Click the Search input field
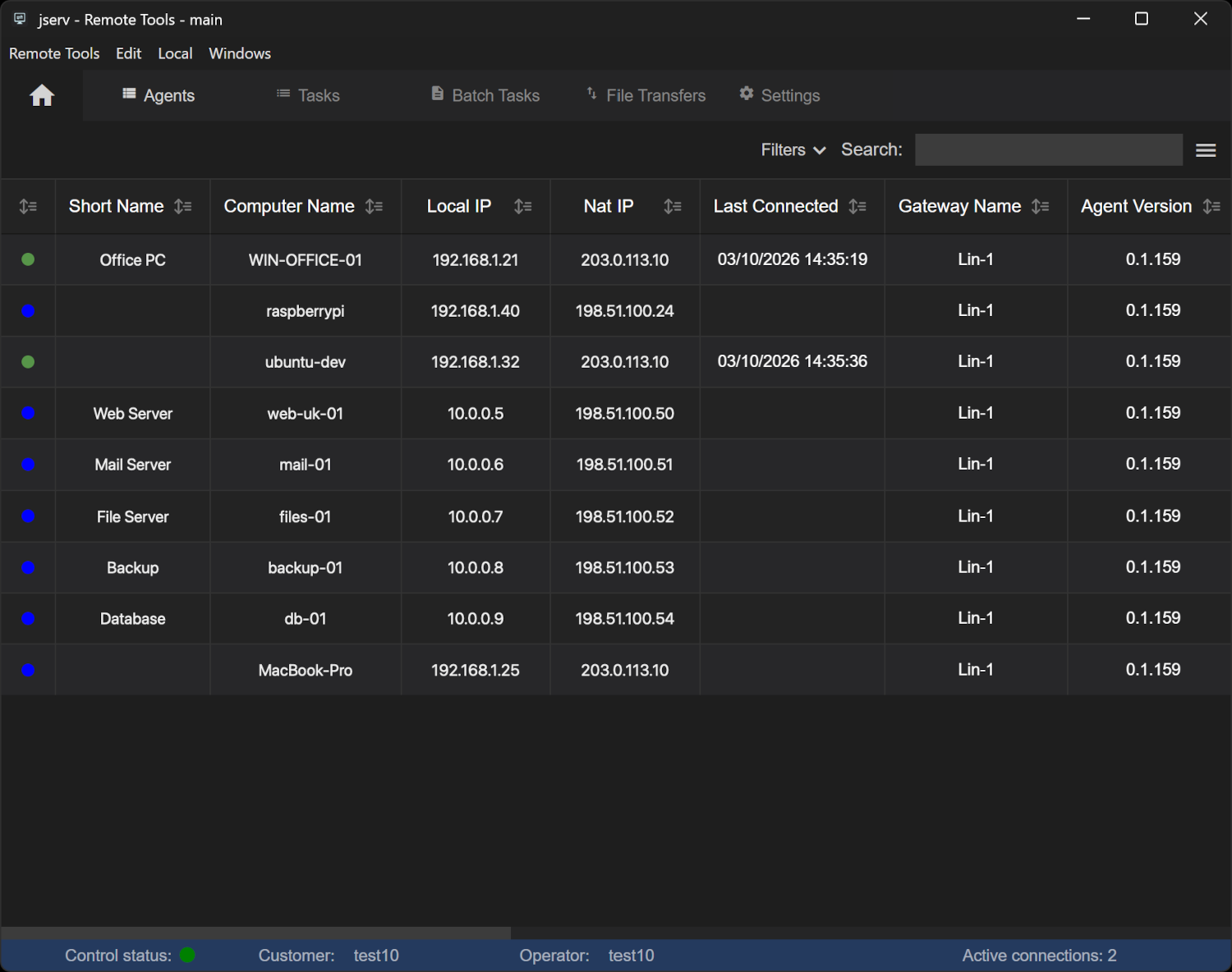Screen dimensions: 1232x972 point(1049,150)
